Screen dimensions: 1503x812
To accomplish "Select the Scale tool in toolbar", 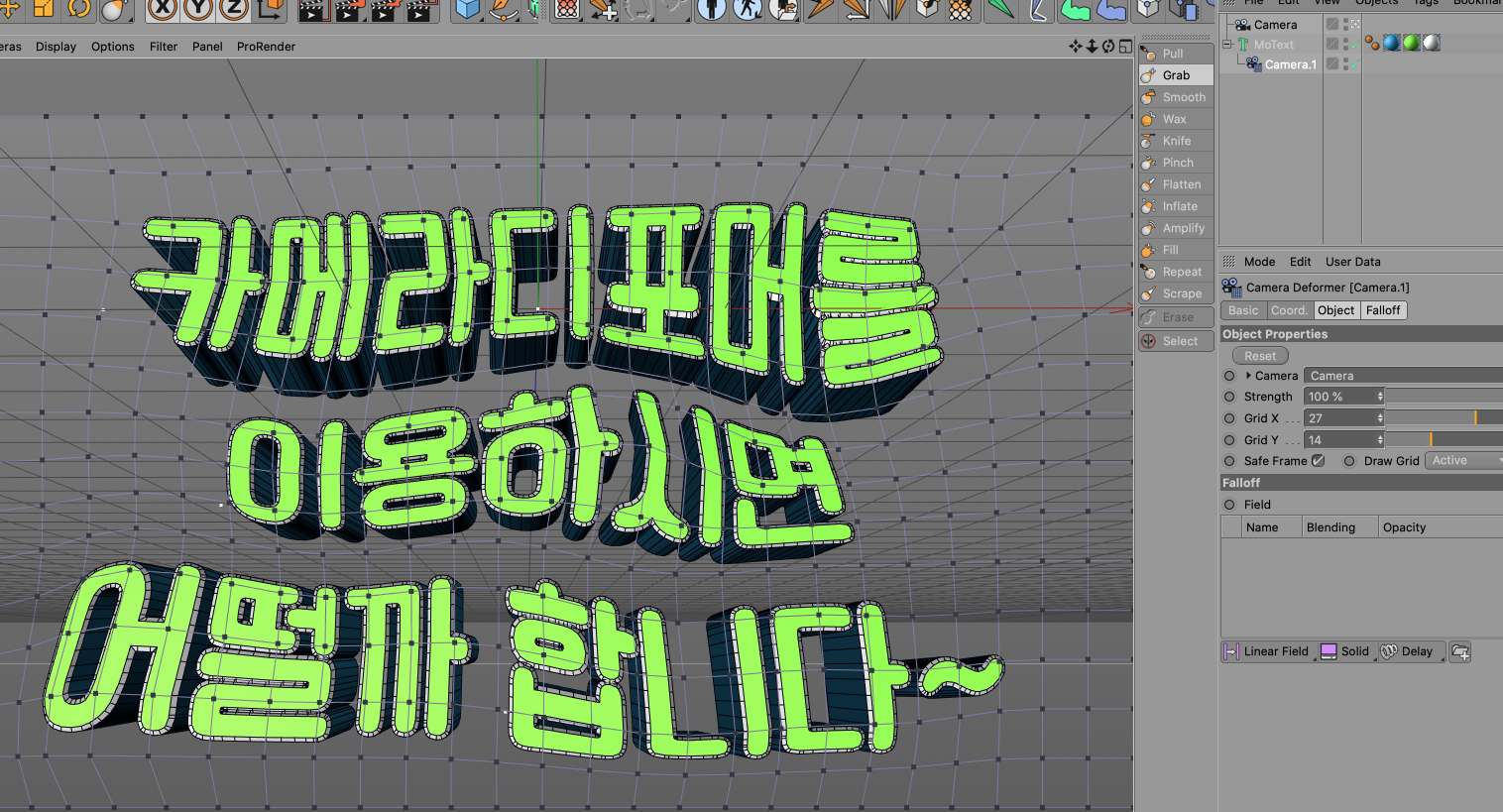I will point(44,9).
